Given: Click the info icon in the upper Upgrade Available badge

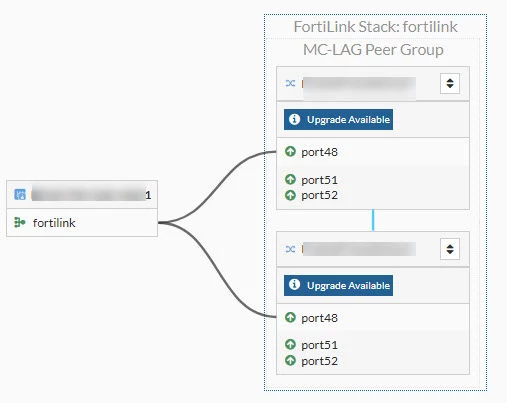Looking at the screenshot, I should point(294,119).
